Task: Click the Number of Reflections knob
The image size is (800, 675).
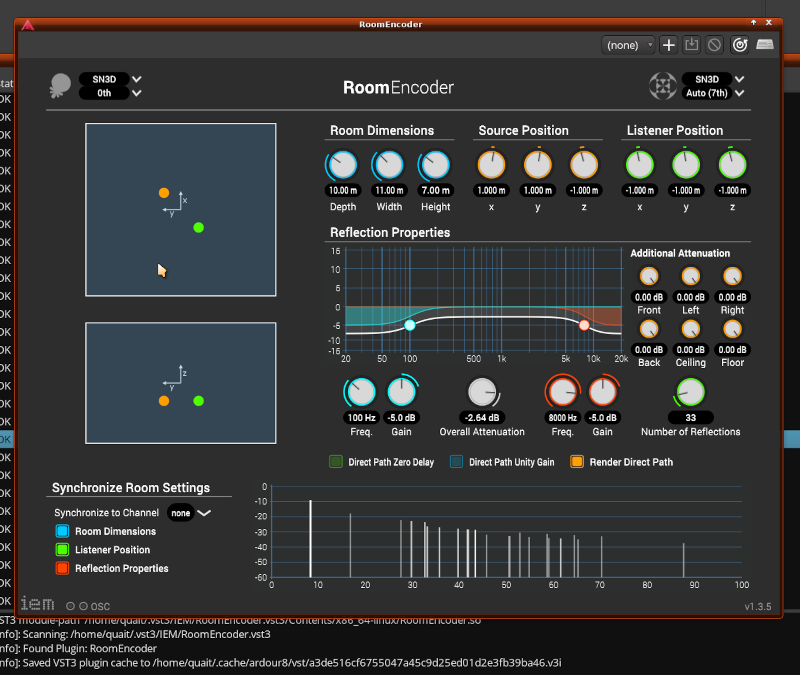Action: pyautogui.click(x=690, y=391)
